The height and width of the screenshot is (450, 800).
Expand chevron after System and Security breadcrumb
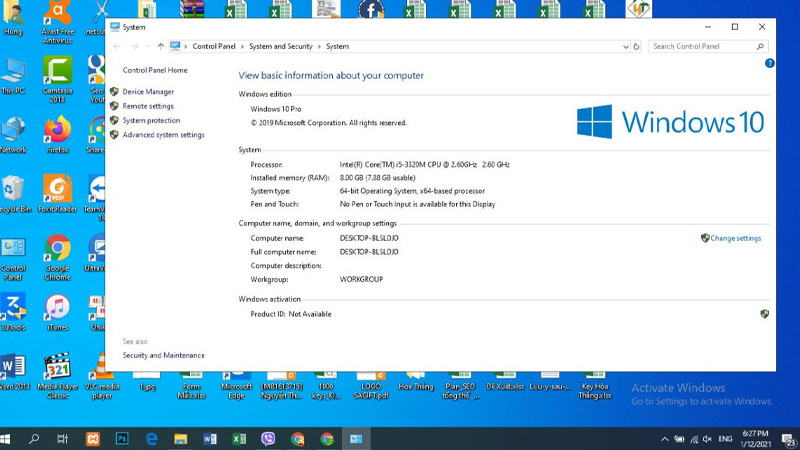[x=319, y=46]
